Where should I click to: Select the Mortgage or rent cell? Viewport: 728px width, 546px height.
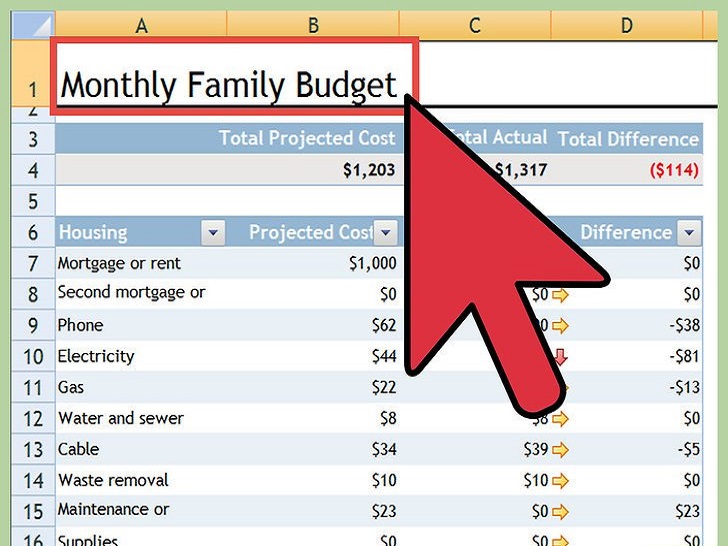[140, 263]
